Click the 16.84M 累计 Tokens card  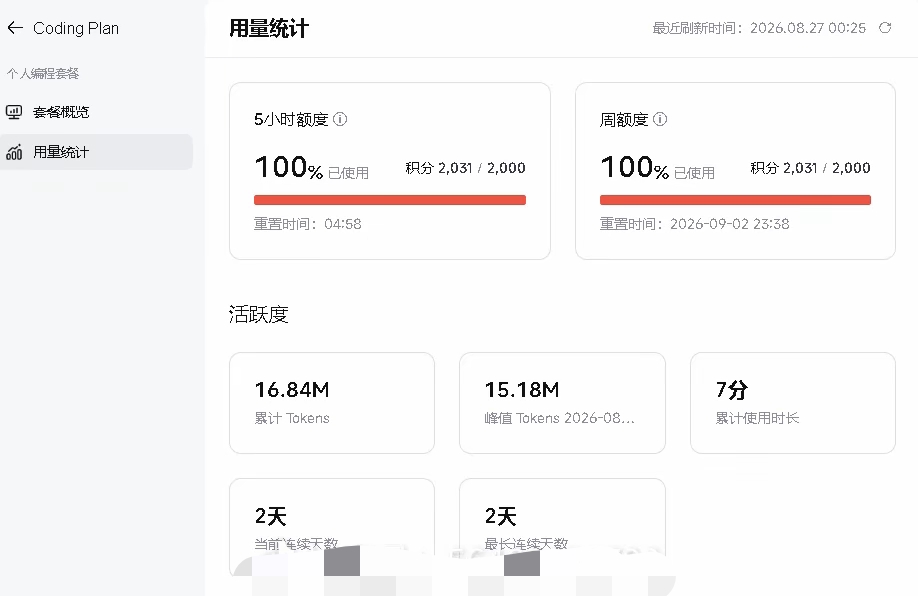point(332,403)
